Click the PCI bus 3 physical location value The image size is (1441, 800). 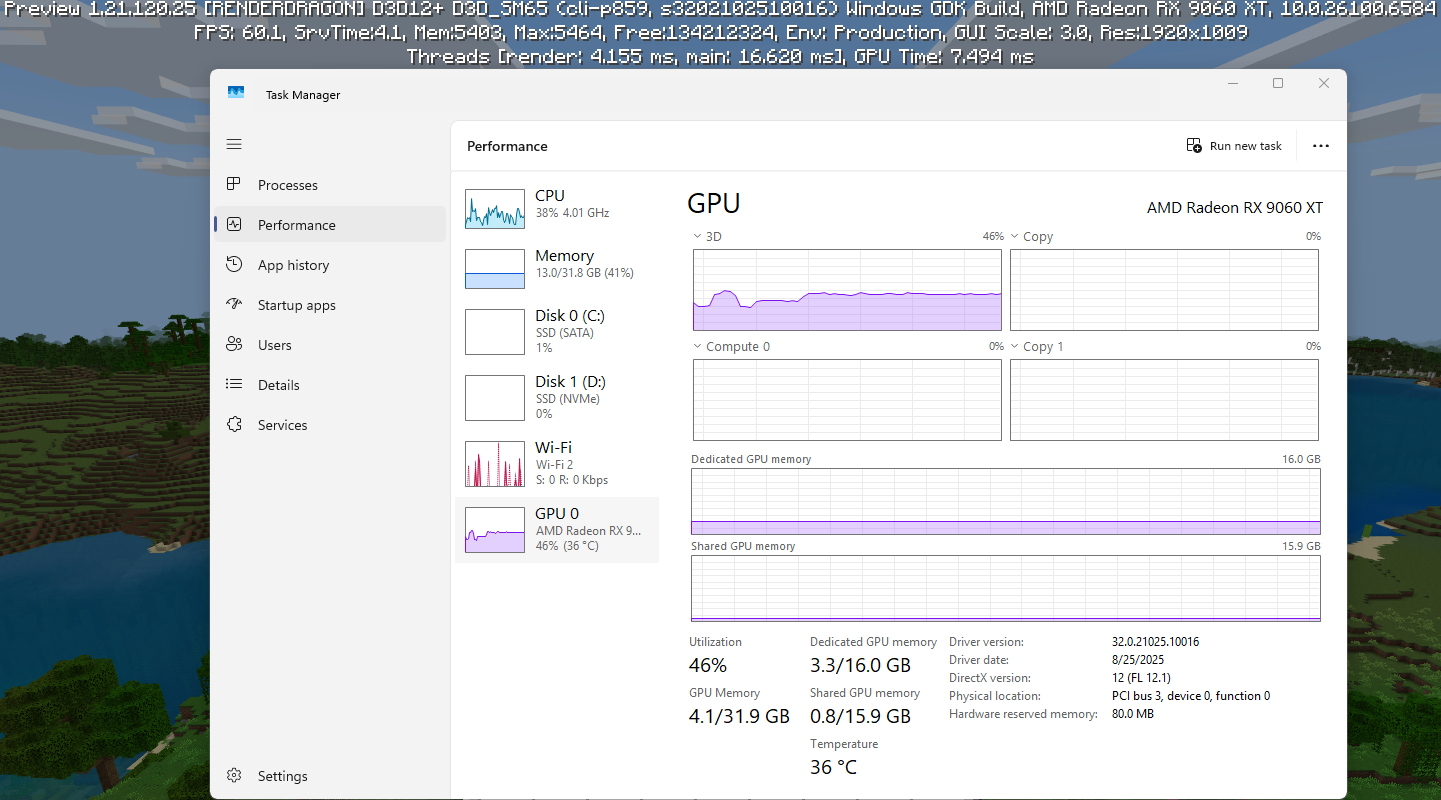(x=1191, y=696)
